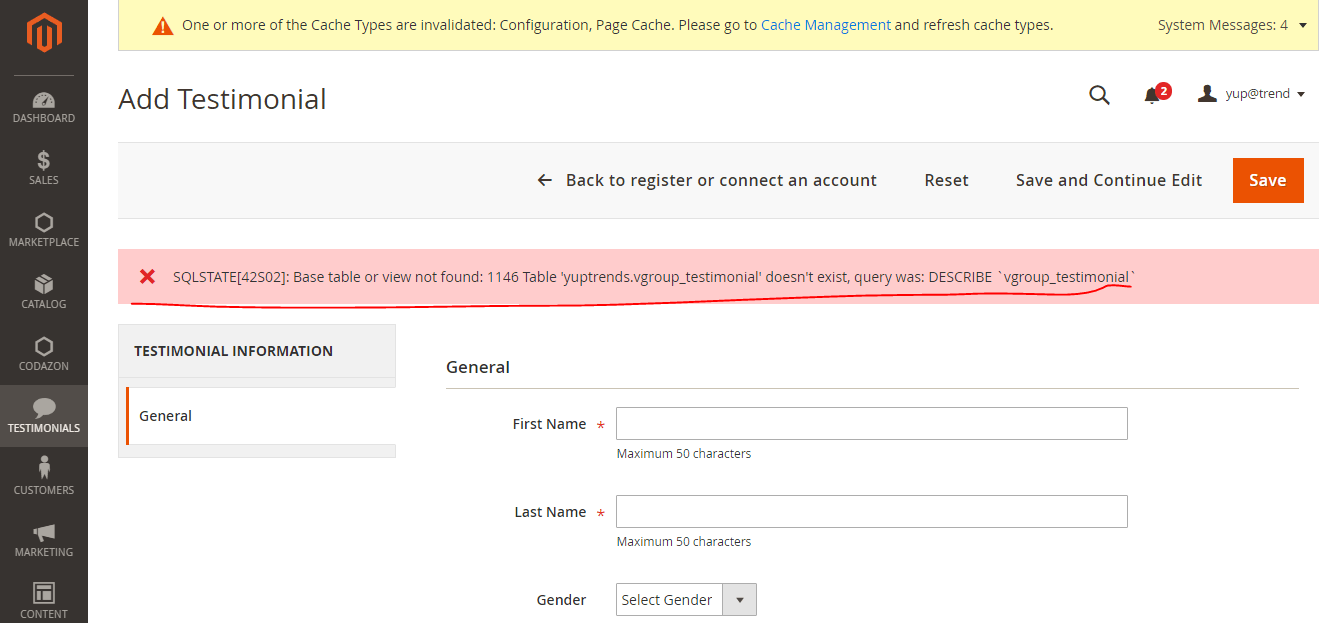
Task: Open the Codazon sidebar panel
Action: click(44, 352)
